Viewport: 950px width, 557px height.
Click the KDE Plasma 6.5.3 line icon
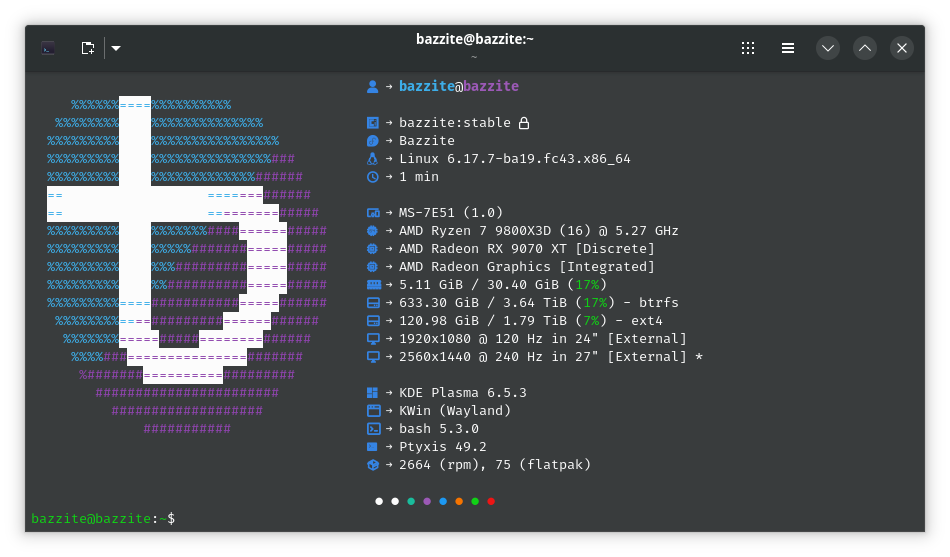(x=373, y=393)
